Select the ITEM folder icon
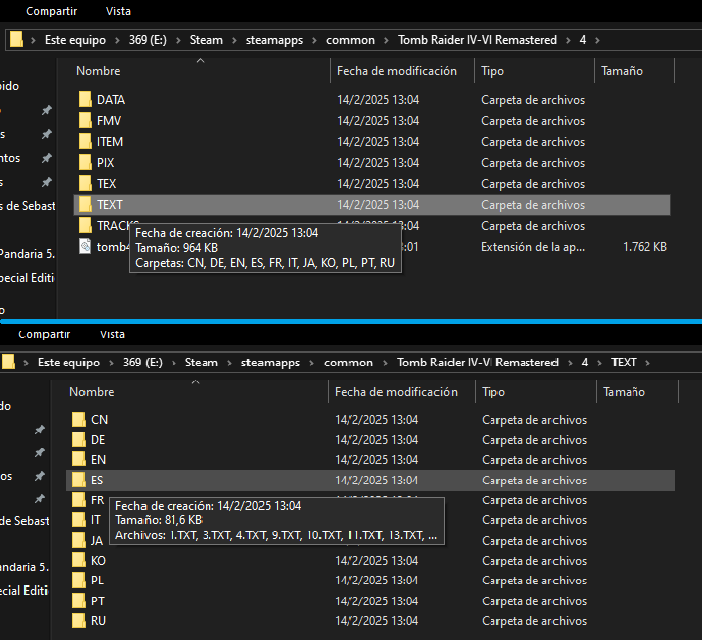702x640 pixels. (85, 141)
